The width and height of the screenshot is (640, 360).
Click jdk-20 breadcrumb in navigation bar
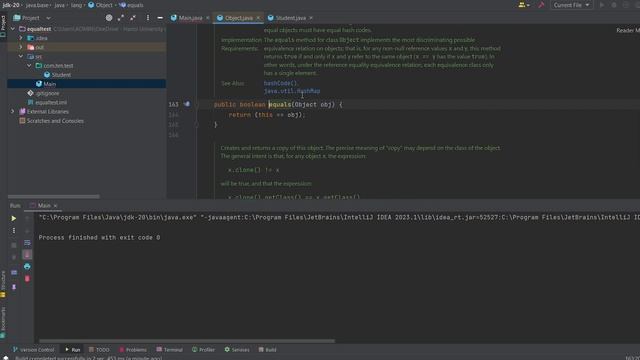(11, 5)
